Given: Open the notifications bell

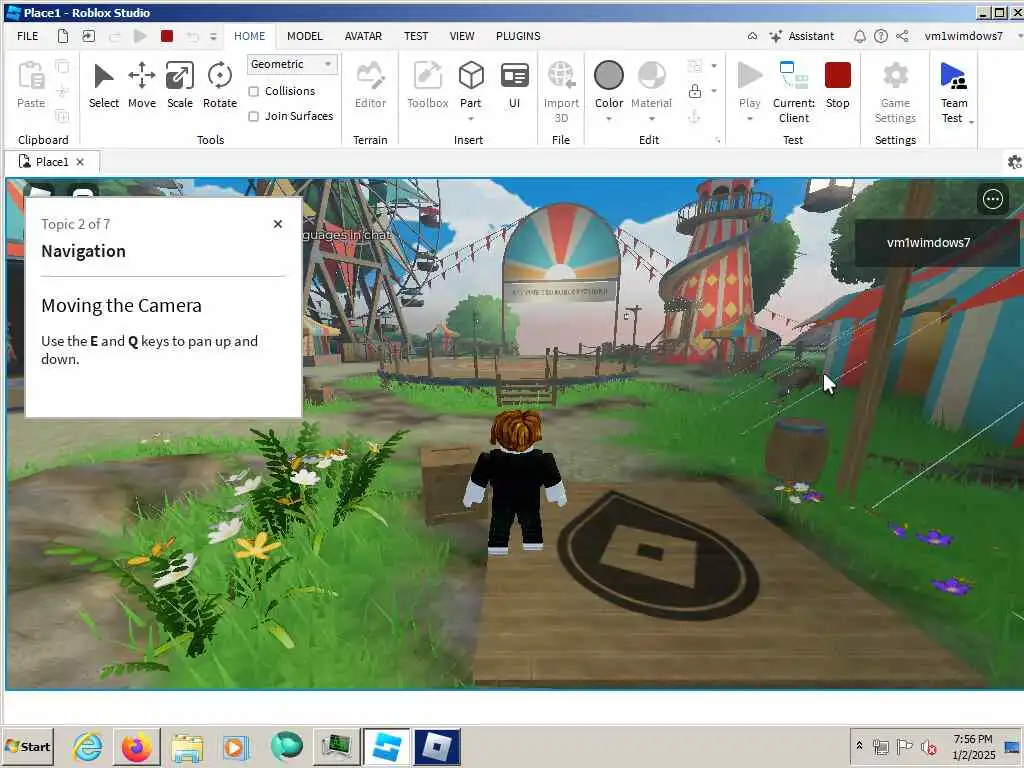Looking at the screenshot, I should coord(859,37).
